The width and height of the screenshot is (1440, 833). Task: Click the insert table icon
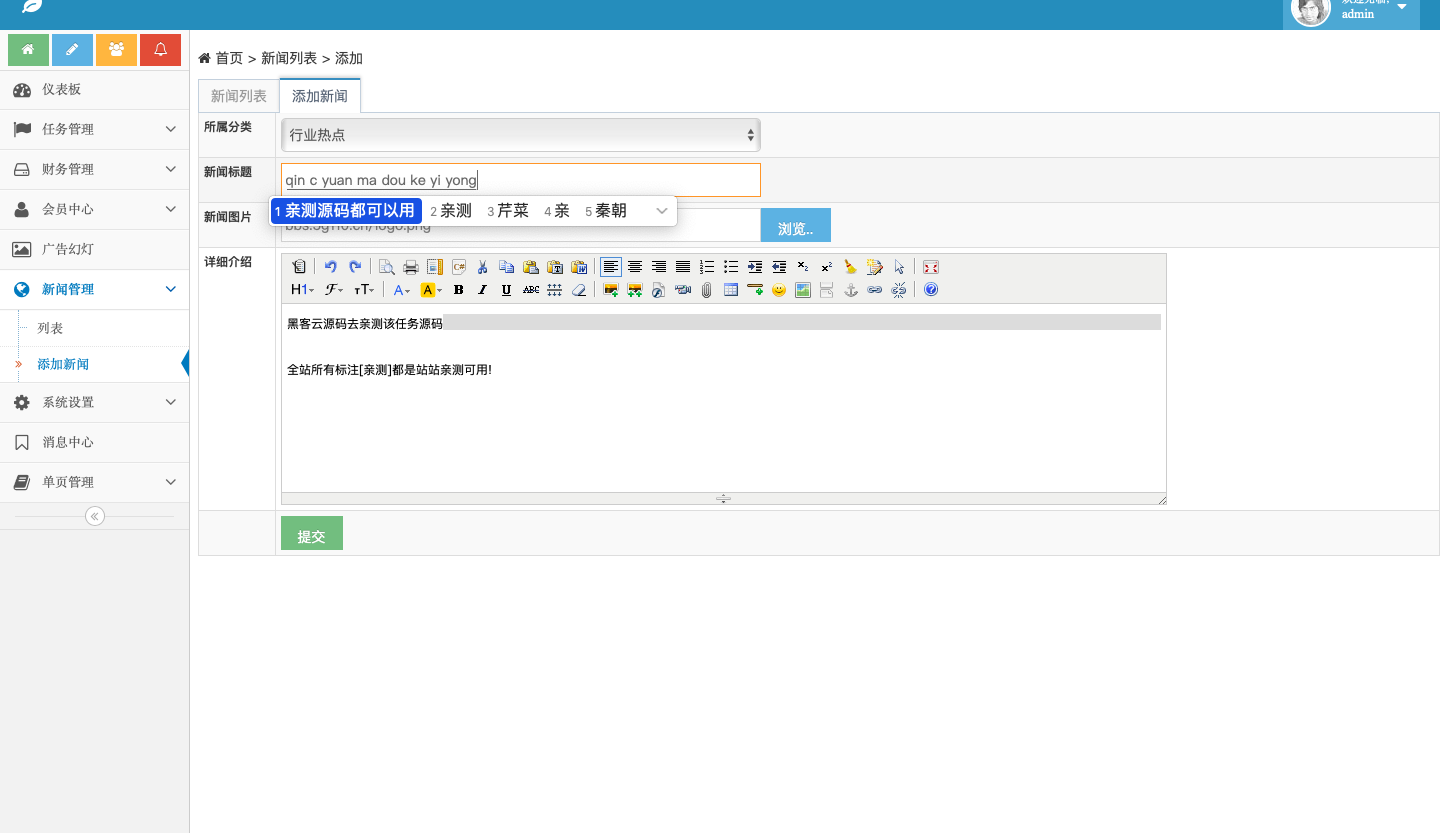[730, 290]
